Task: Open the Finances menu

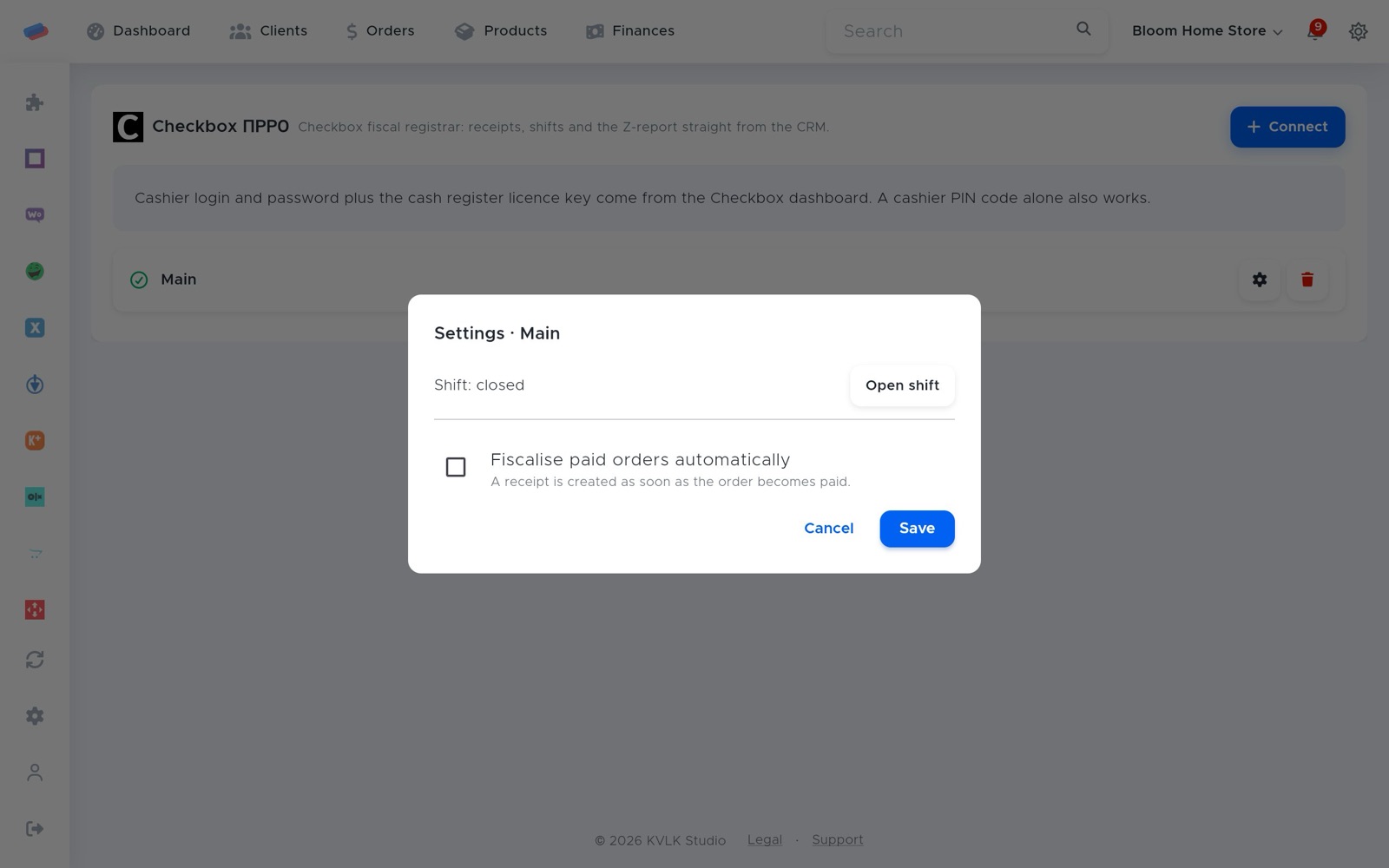Action: 630,31
